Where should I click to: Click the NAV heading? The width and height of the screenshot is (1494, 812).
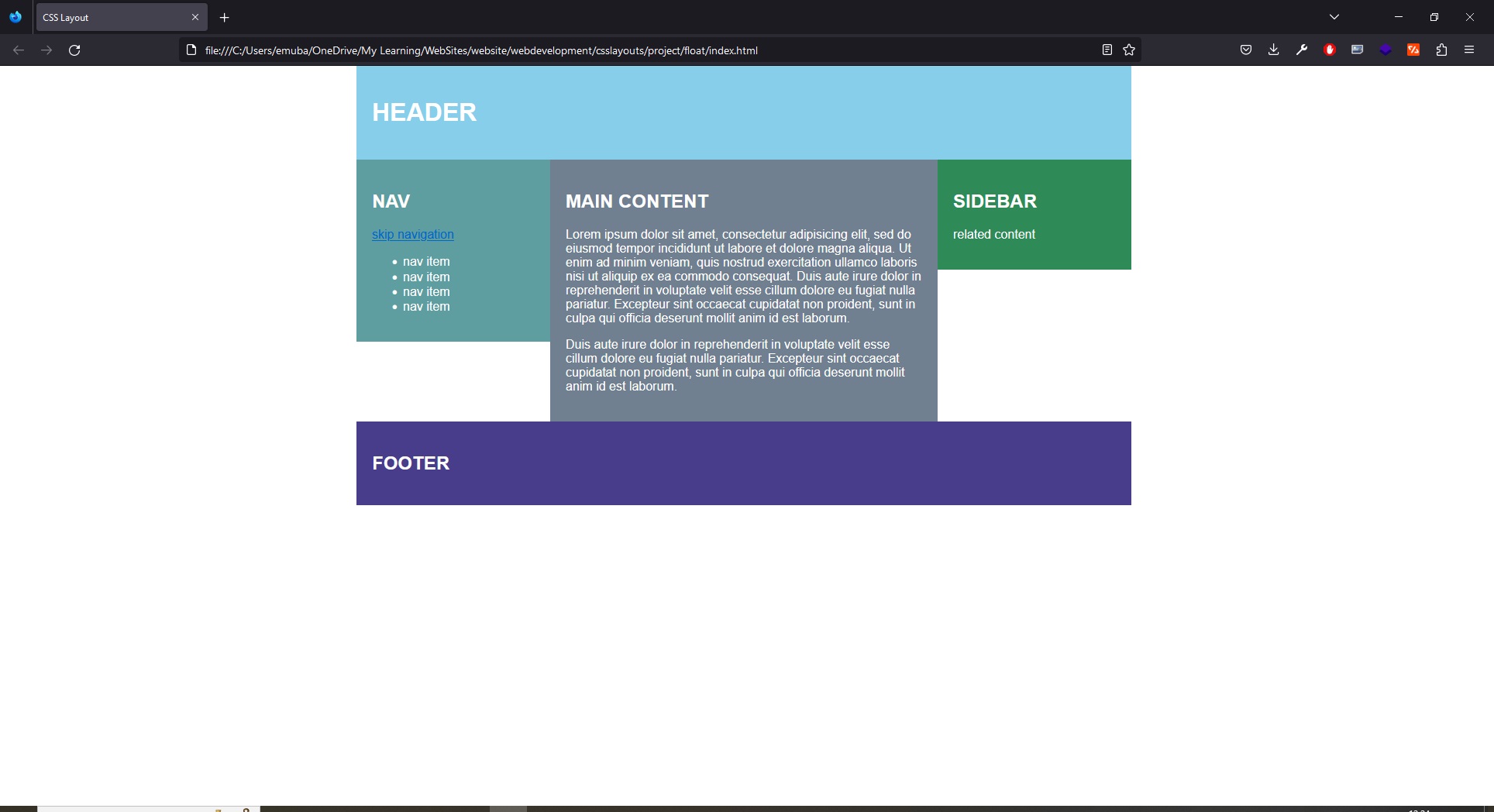click(391, 201)
